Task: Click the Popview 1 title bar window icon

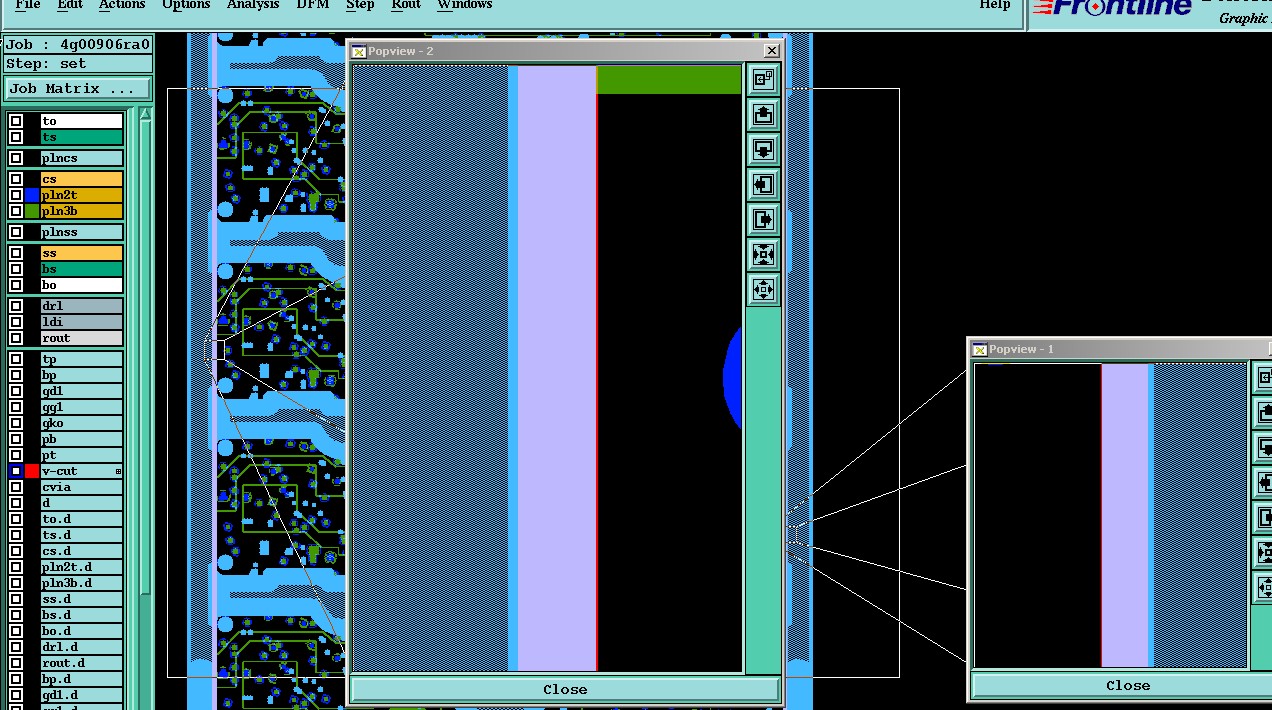Action: tap(980, 349)
